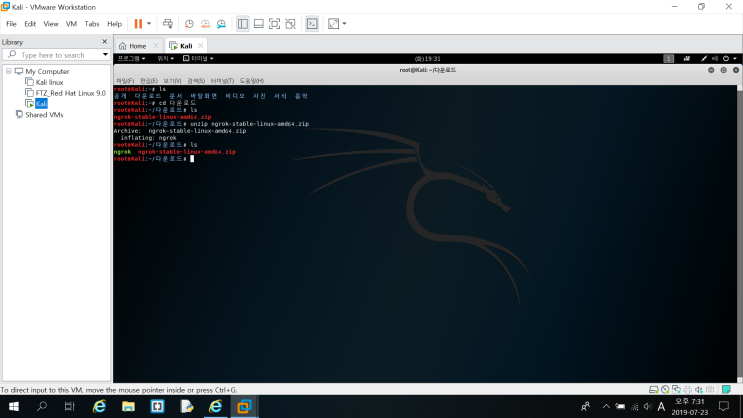The image size is (743, 418).
Task: Open File Explorer from the taskbar
Action: point(128,406)
